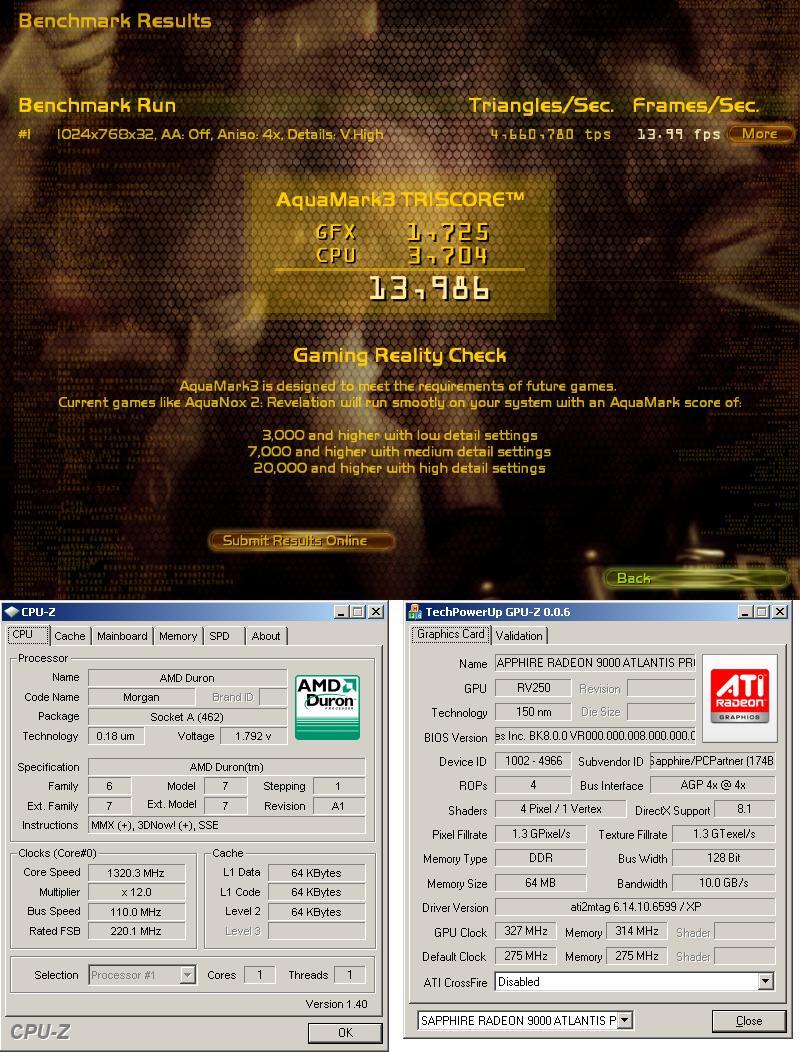
Task: Click the CPU Name value AMD Duron
Action: [x=187, y=678]
